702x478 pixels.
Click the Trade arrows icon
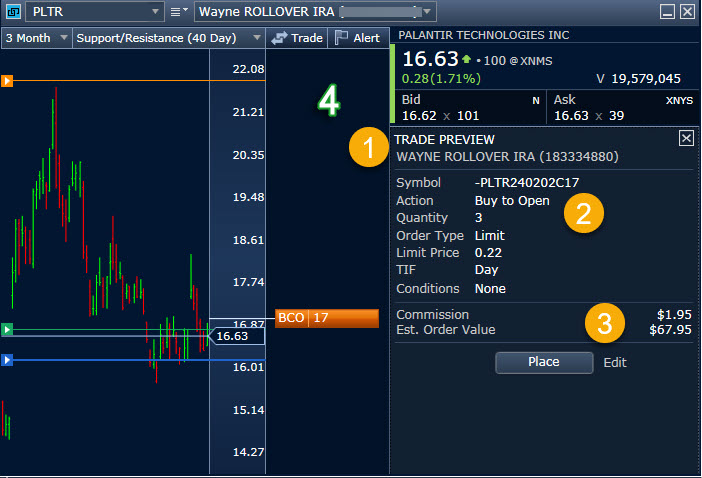tap(280, 38)
